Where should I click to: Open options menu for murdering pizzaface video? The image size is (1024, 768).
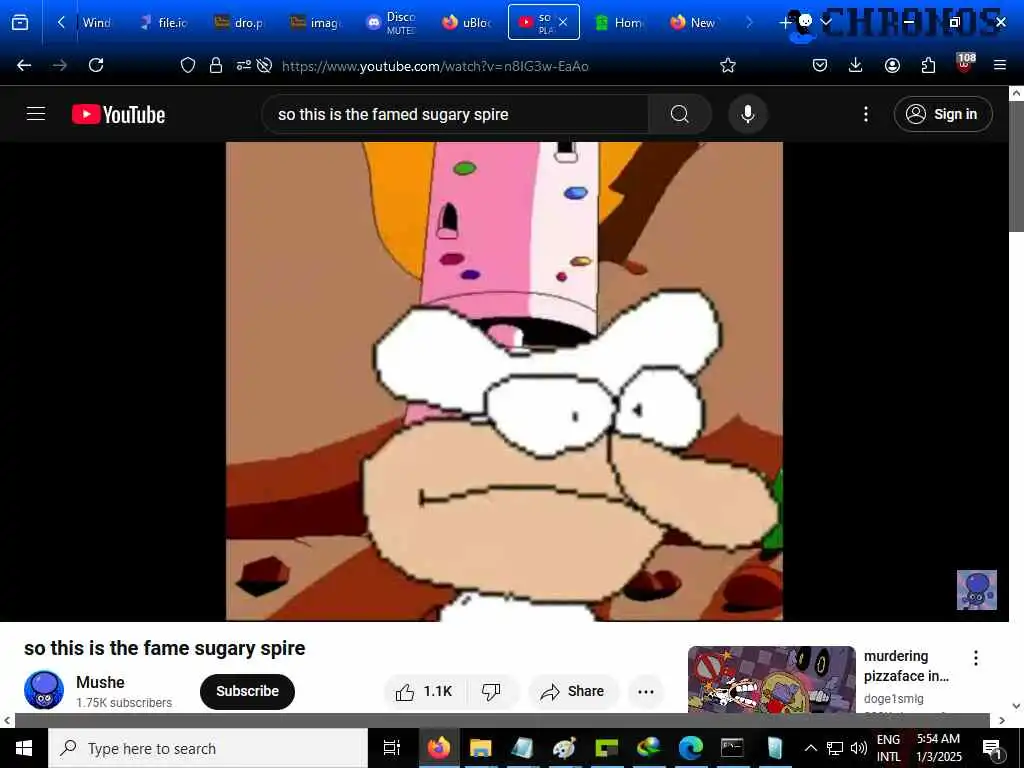tap(976, 658)
